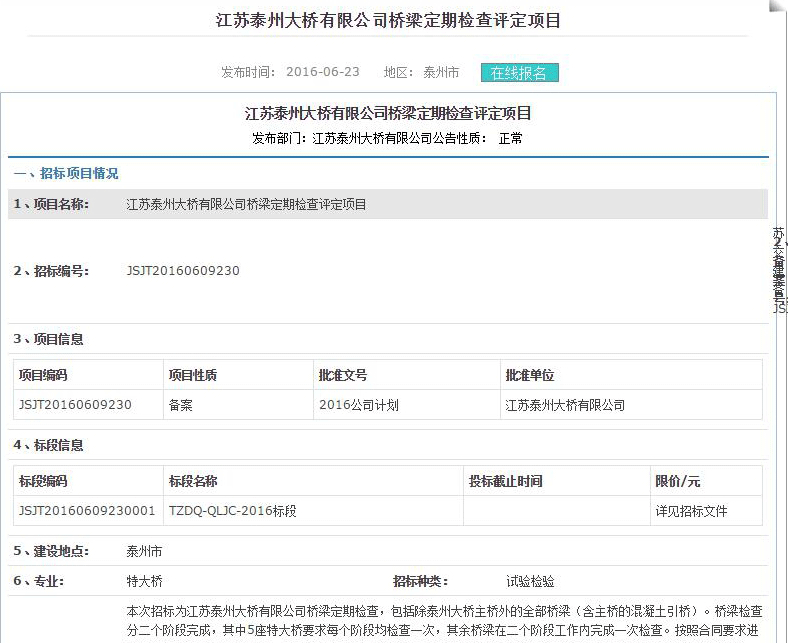
Task: Click the centered bold notice title inside the panel
Action: tap(388, 113)
